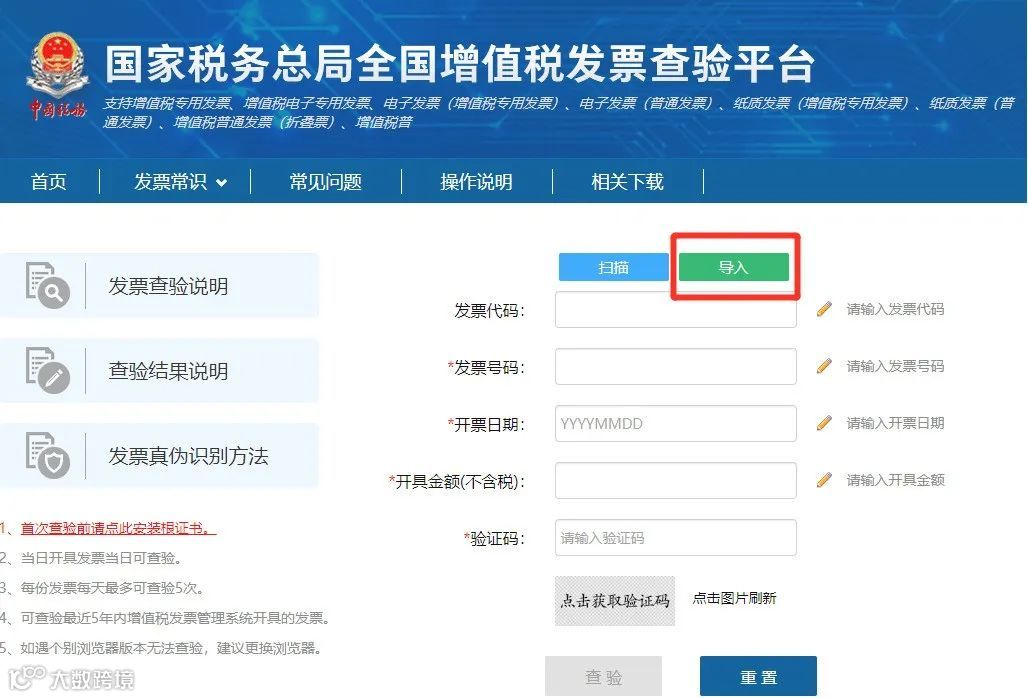Click the 点击获取验证码 captcha image
The width and height of the screenshot is (1028, 698).
[x=615, y=600]
